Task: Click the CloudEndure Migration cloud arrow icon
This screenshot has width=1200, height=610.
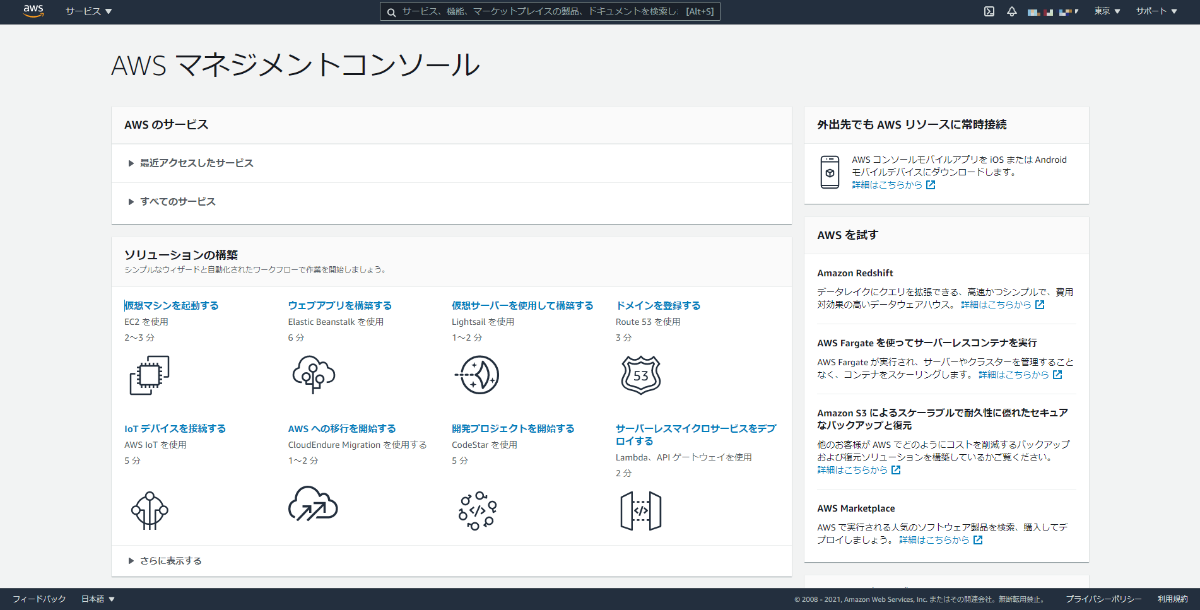Action: point(313,505)
